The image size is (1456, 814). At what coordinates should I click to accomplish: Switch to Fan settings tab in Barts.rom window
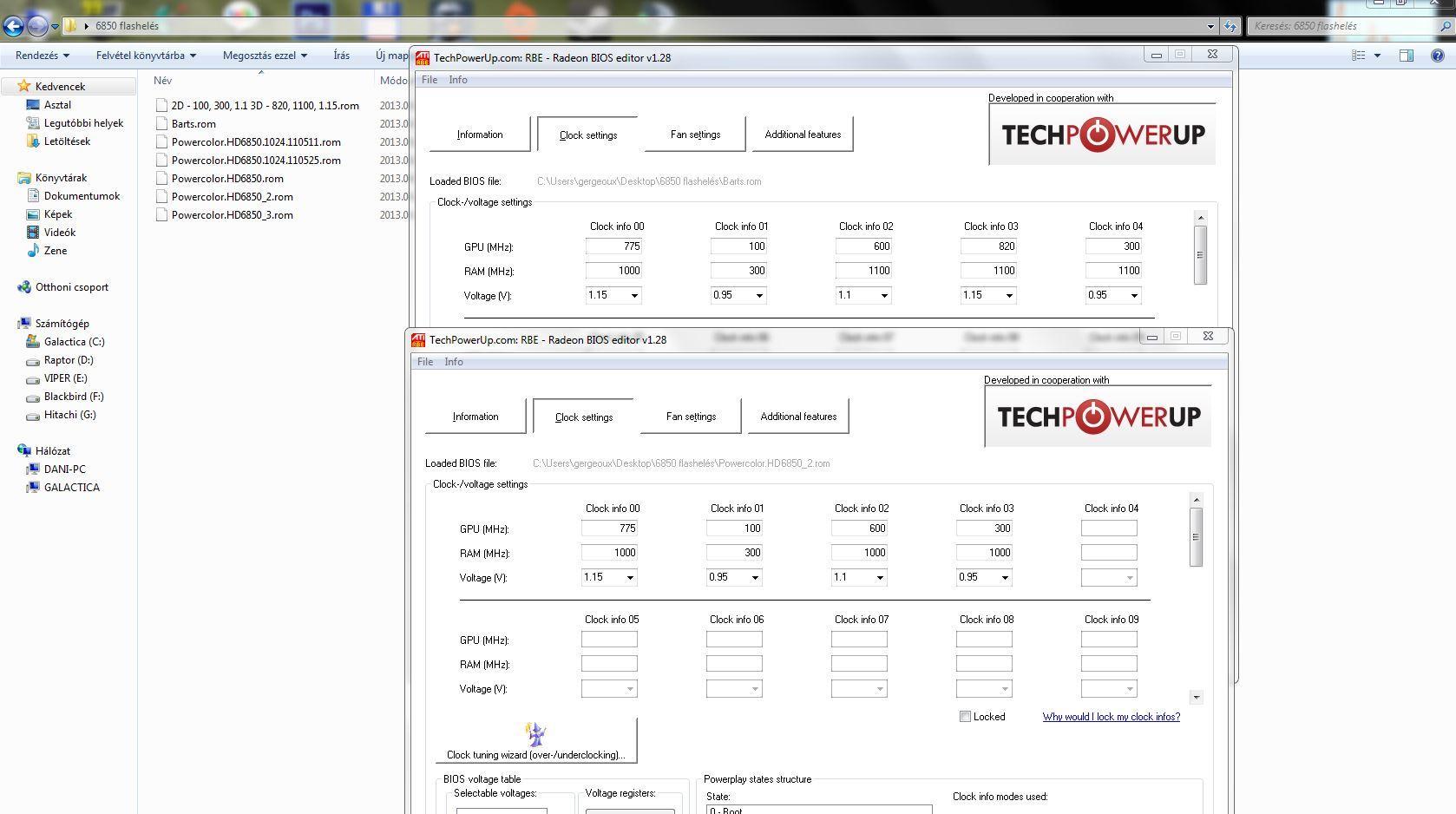(695, 135)
